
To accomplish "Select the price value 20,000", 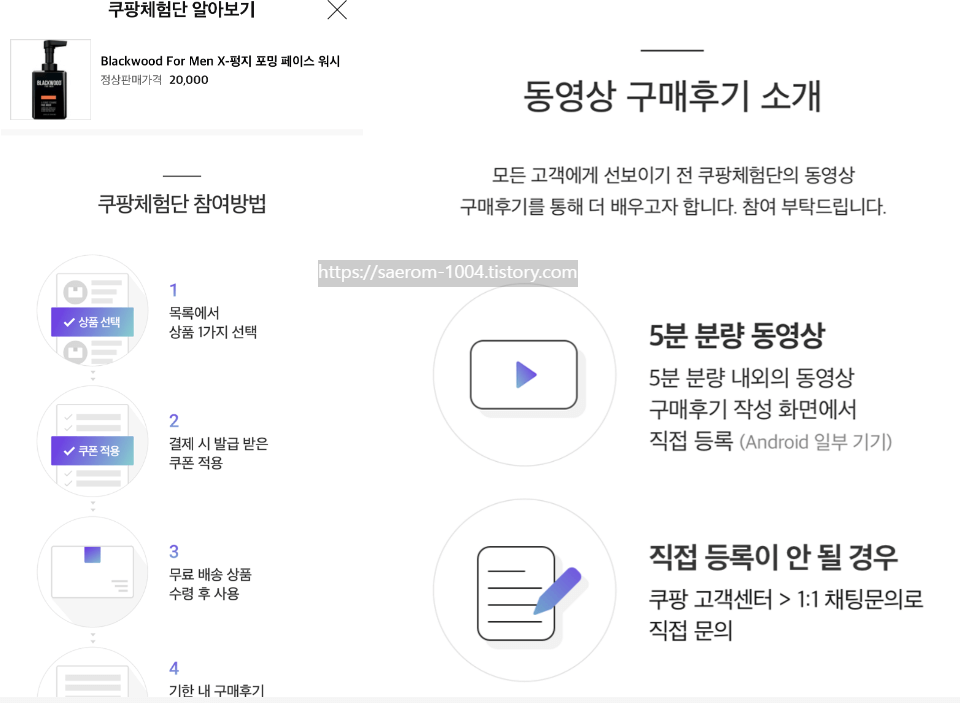I will (189, 80).
